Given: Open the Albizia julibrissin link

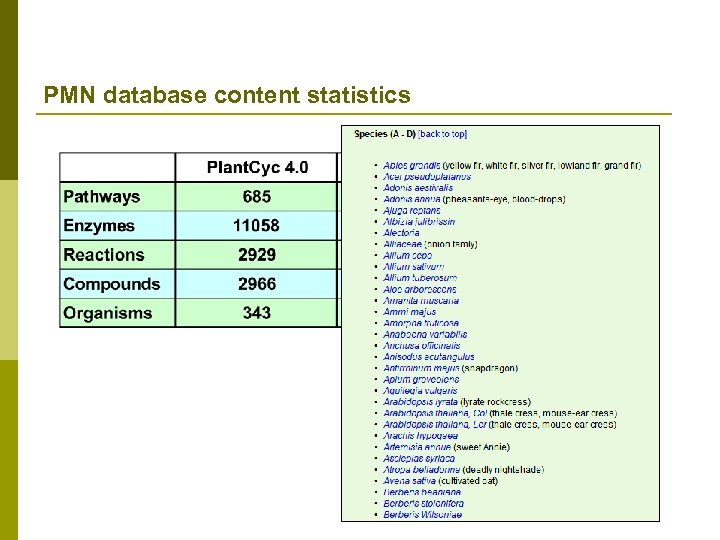Looking at the screenshot, I should 419,222.
